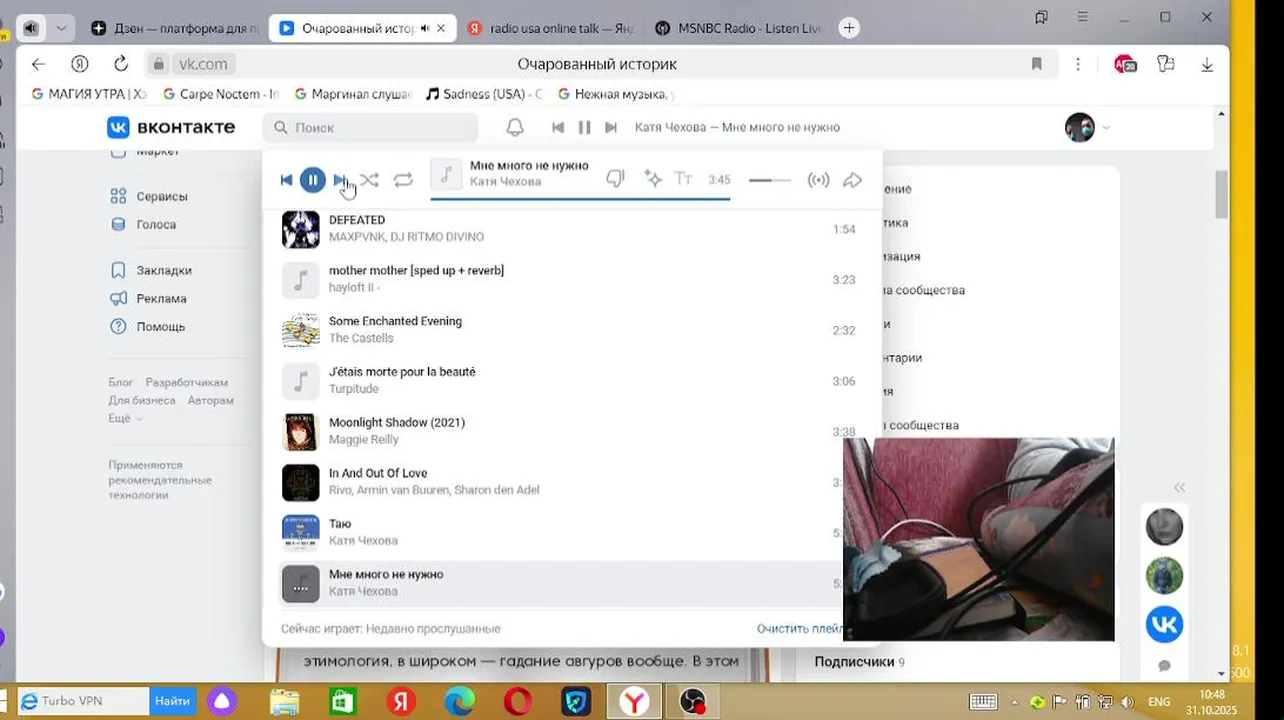
Task: Click the VK search field
Action: (371, 127)
